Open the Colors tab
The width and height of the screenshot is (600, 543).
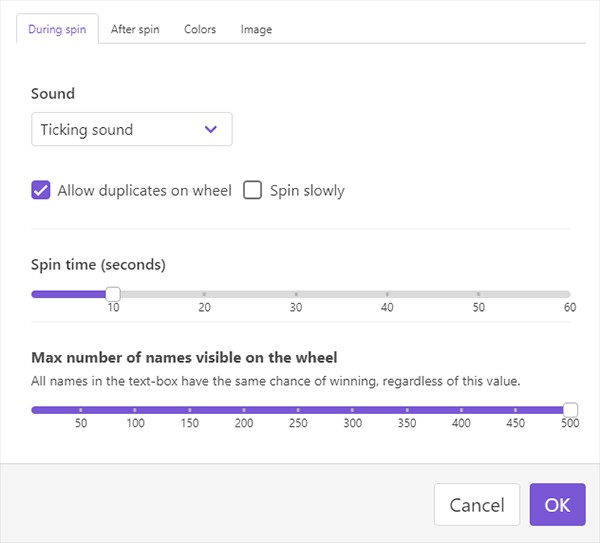coord(200,29)
